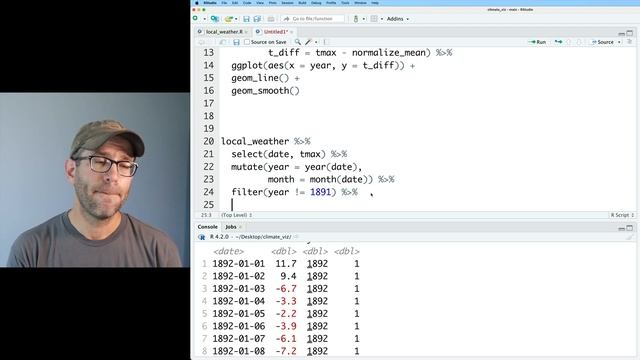Viewport: 640px width, 360px height.
Task: Open the Help menu
Action: (x=375, y=3)
